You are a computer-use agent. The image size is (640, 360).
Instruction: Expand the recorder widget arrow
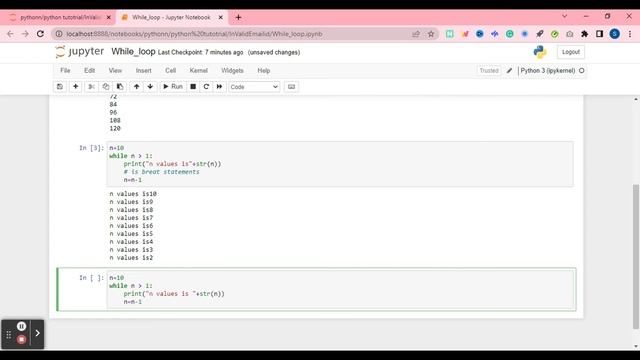click(37, 333)
